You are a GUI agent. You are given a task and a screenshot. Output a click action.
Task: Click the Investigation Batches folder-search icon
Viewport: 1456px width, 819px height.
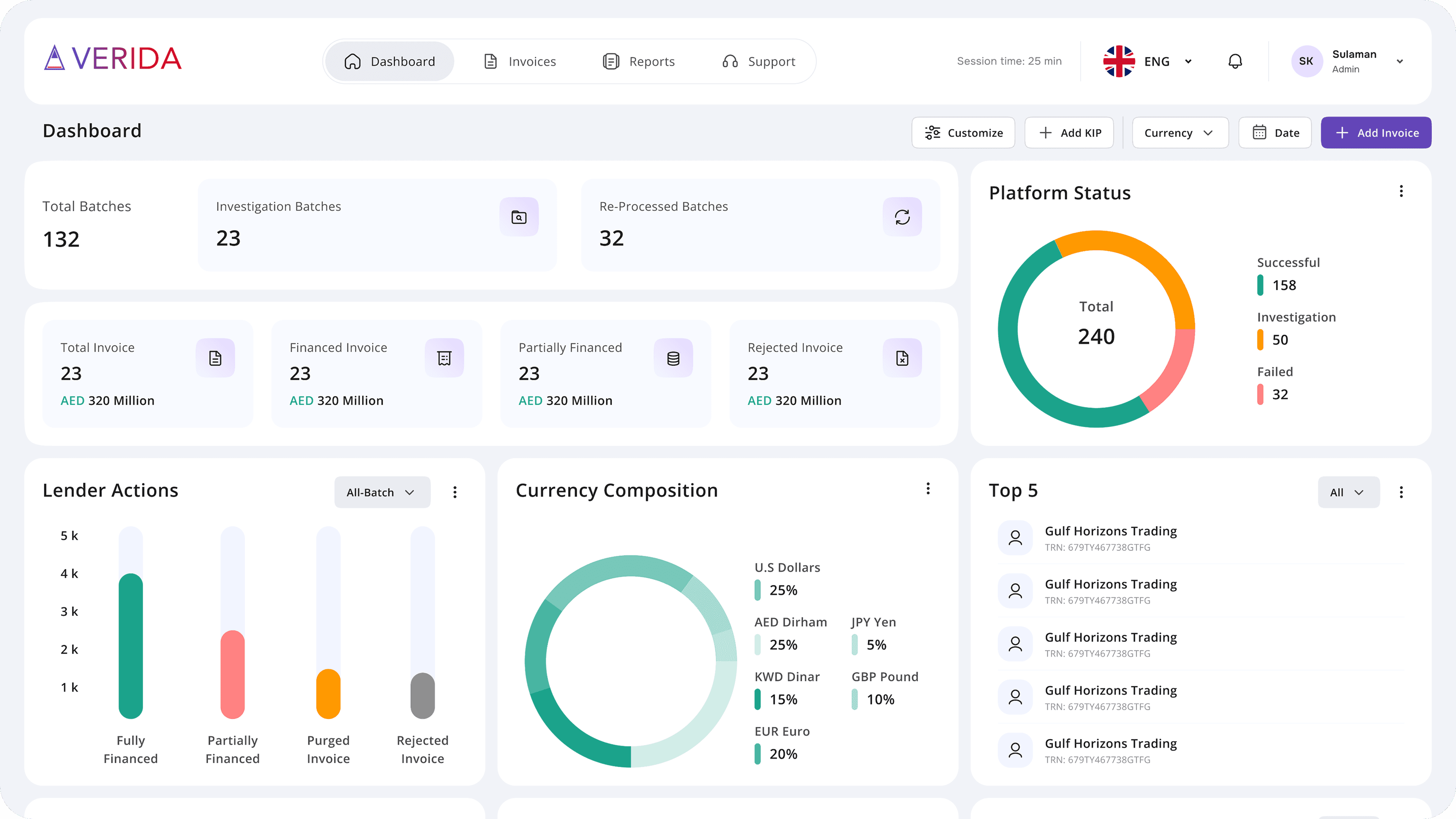coord(518,217)
